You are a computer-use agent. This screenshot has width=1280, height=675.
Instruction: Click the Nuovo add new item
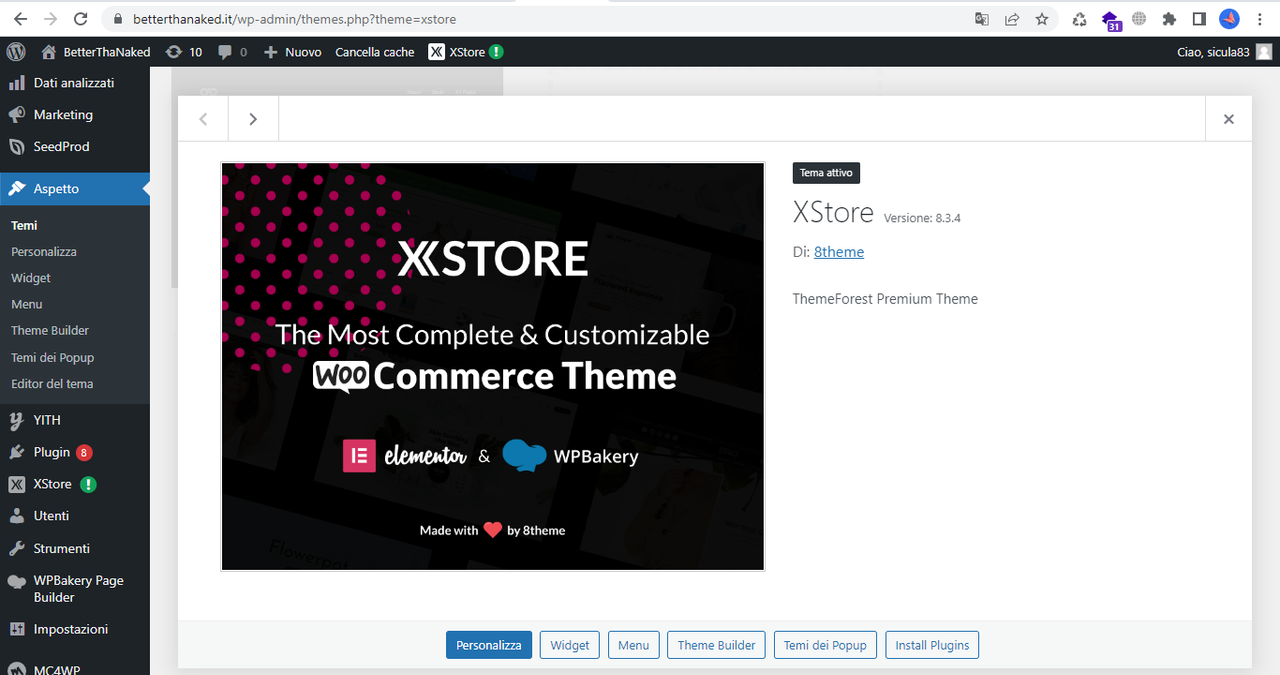coord(292,52)
